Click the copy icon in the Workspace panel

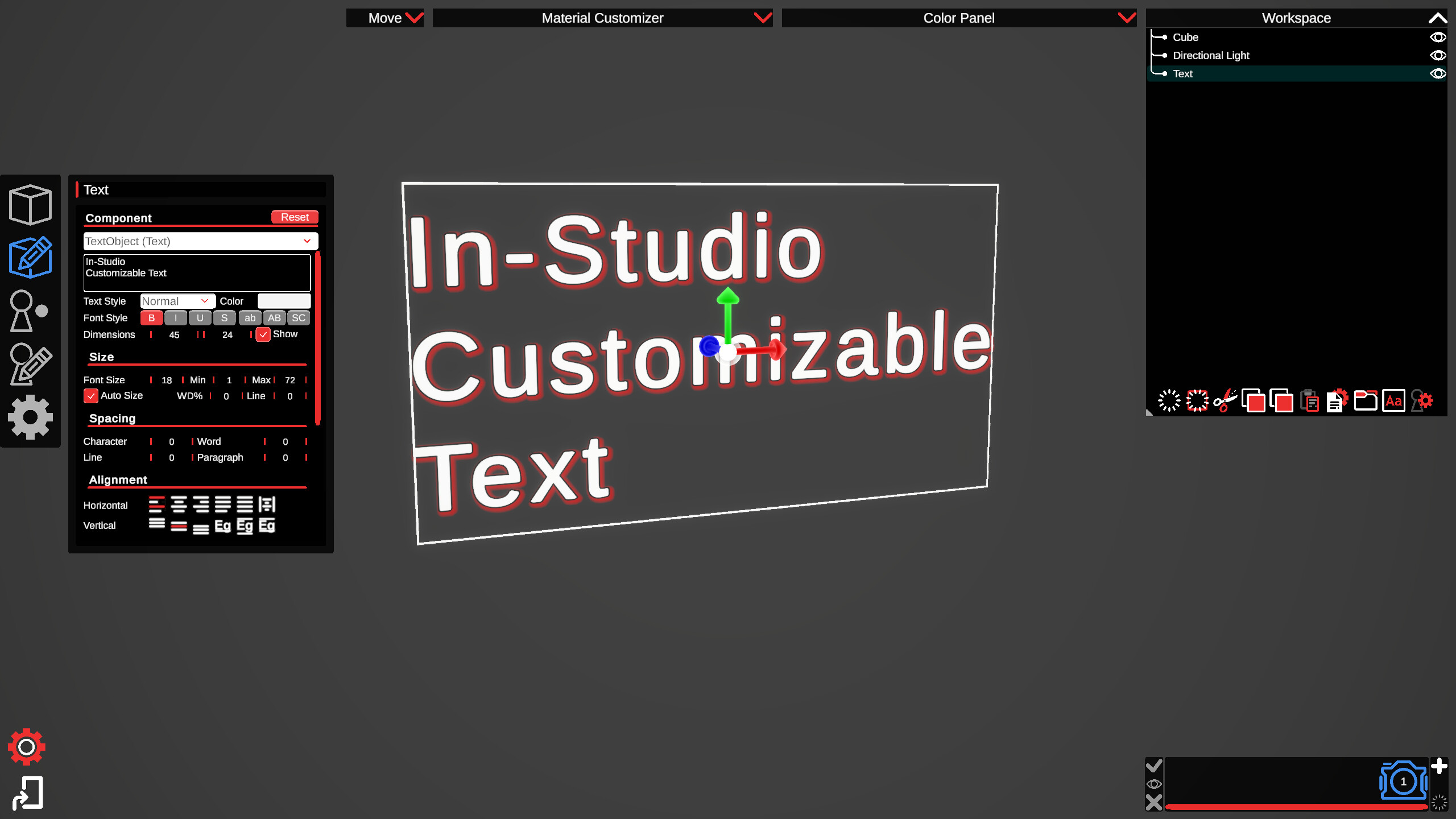tap(1255, 401)
